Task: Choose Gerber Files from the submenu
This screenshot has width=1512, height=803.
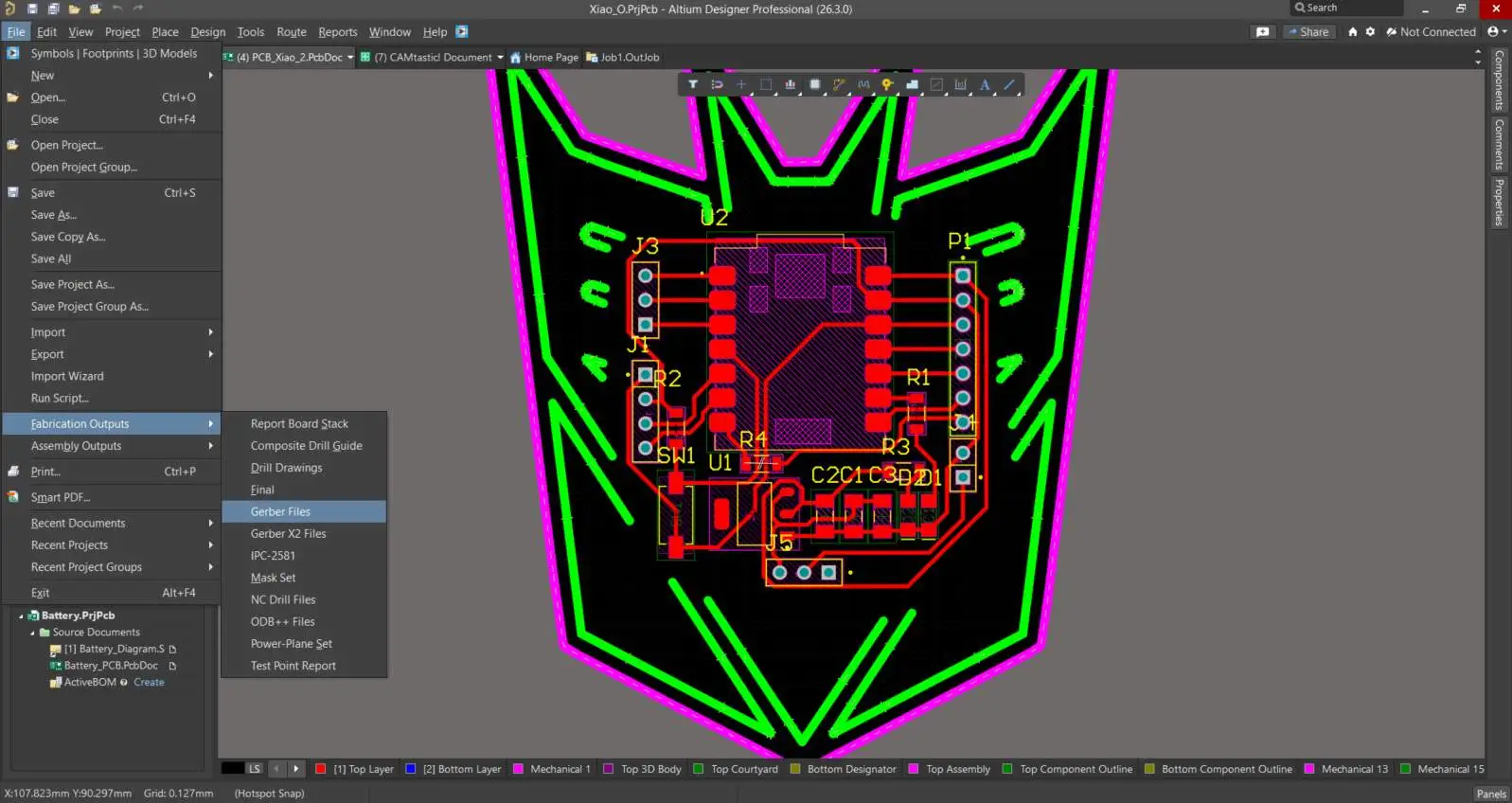Action: coord(280,512)
